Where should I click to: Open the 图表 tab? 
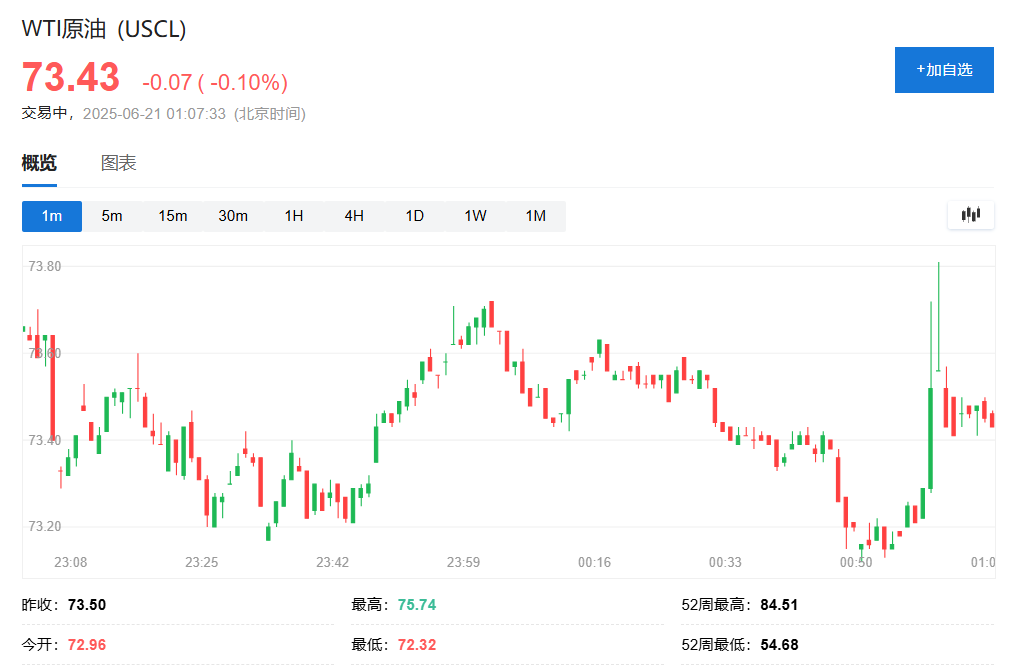[118, 163]
